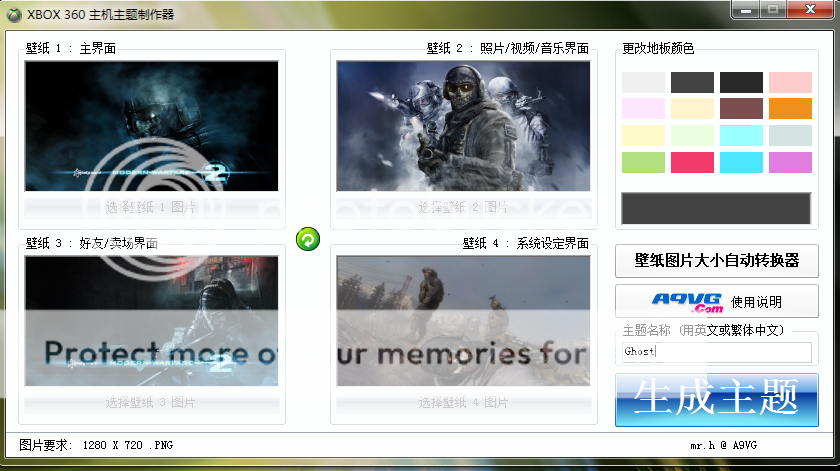The height and width of the screenshot is (471, 840).
Task: Select the purple color swatch
Action: [x=790, y=162]
